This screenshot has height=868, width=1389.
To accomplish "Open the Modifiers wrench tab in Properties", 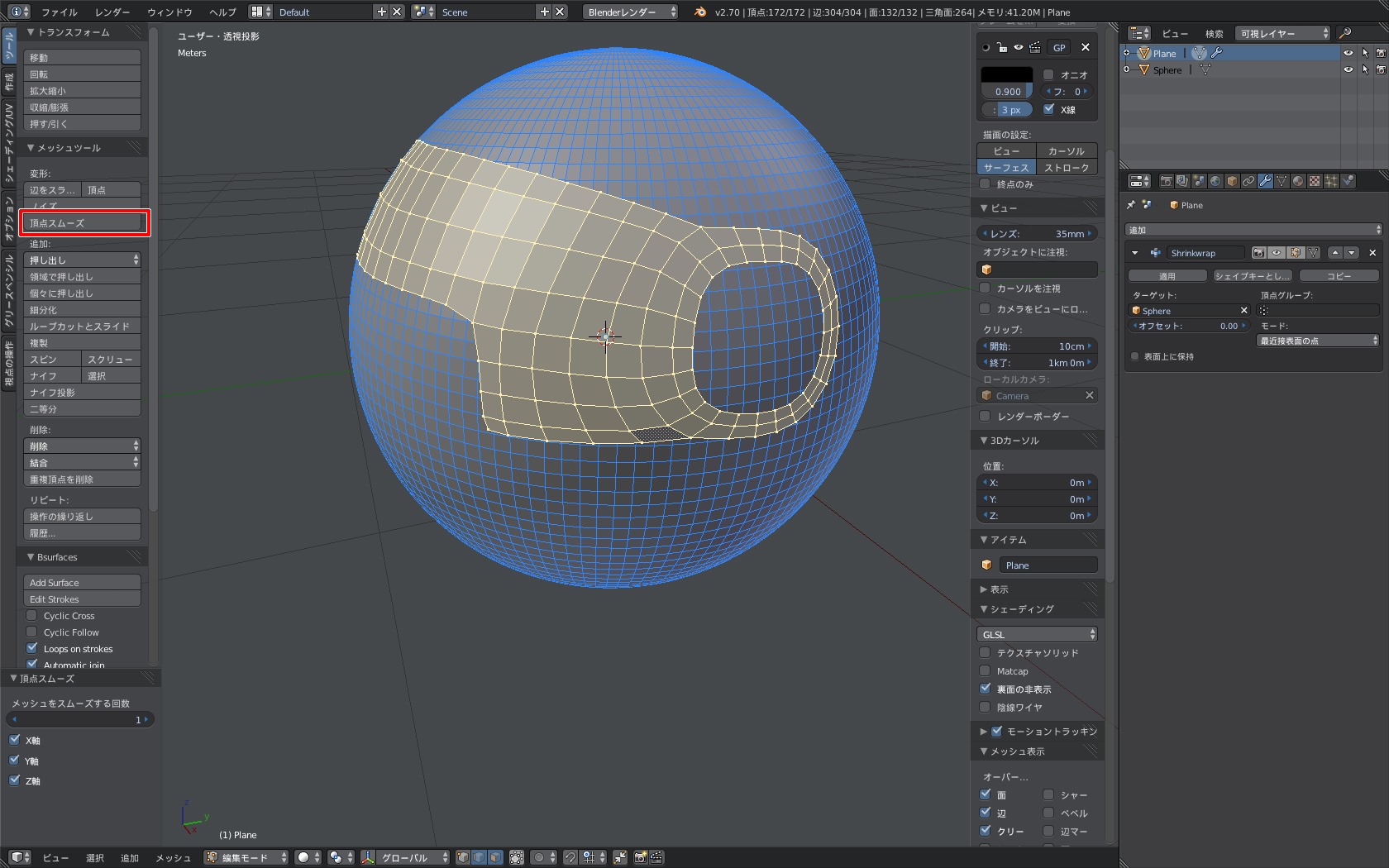I will (1265, 181).
